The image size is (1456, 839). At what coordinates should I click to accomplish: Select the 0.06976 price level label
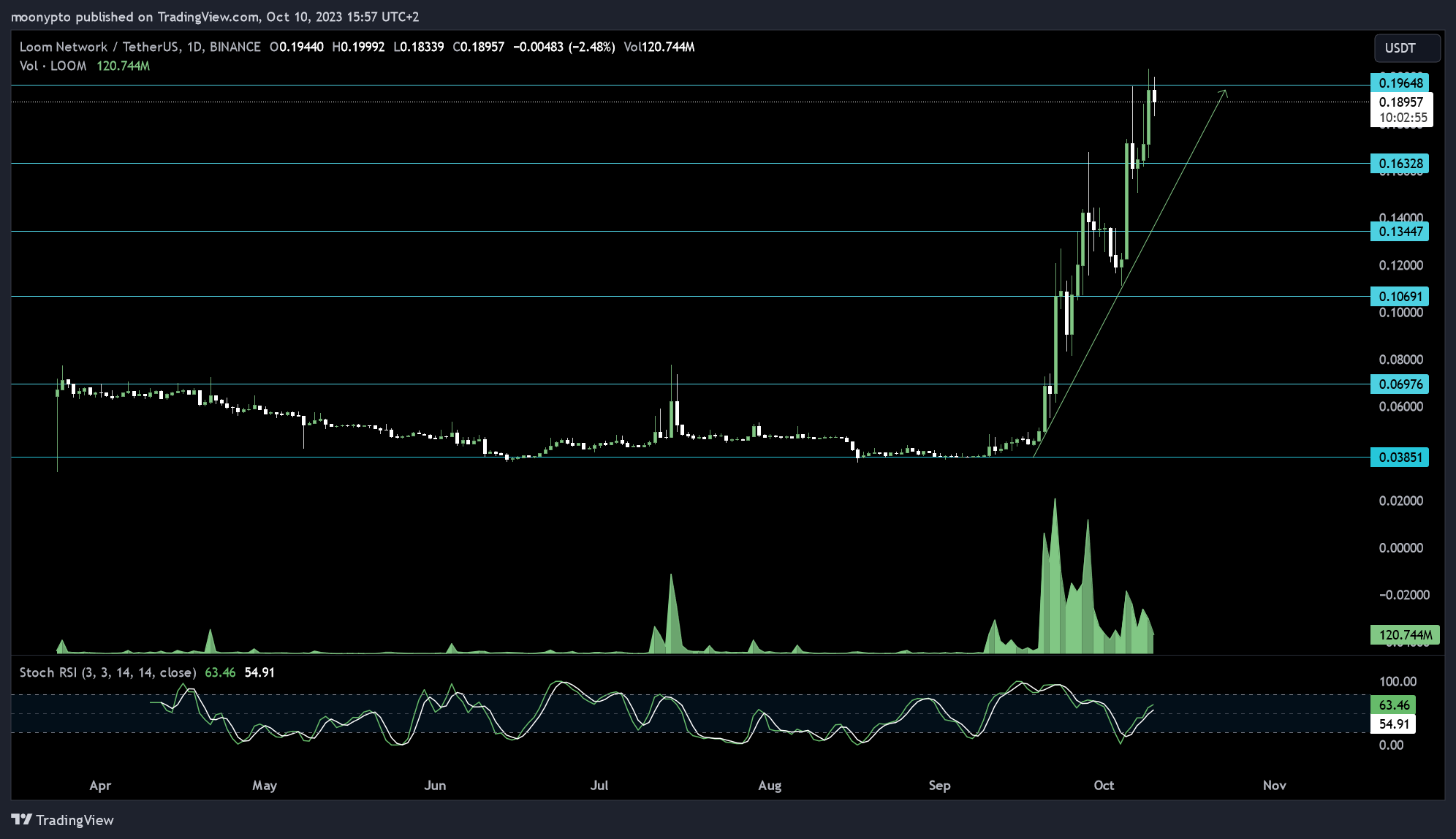pos(1400,384)
